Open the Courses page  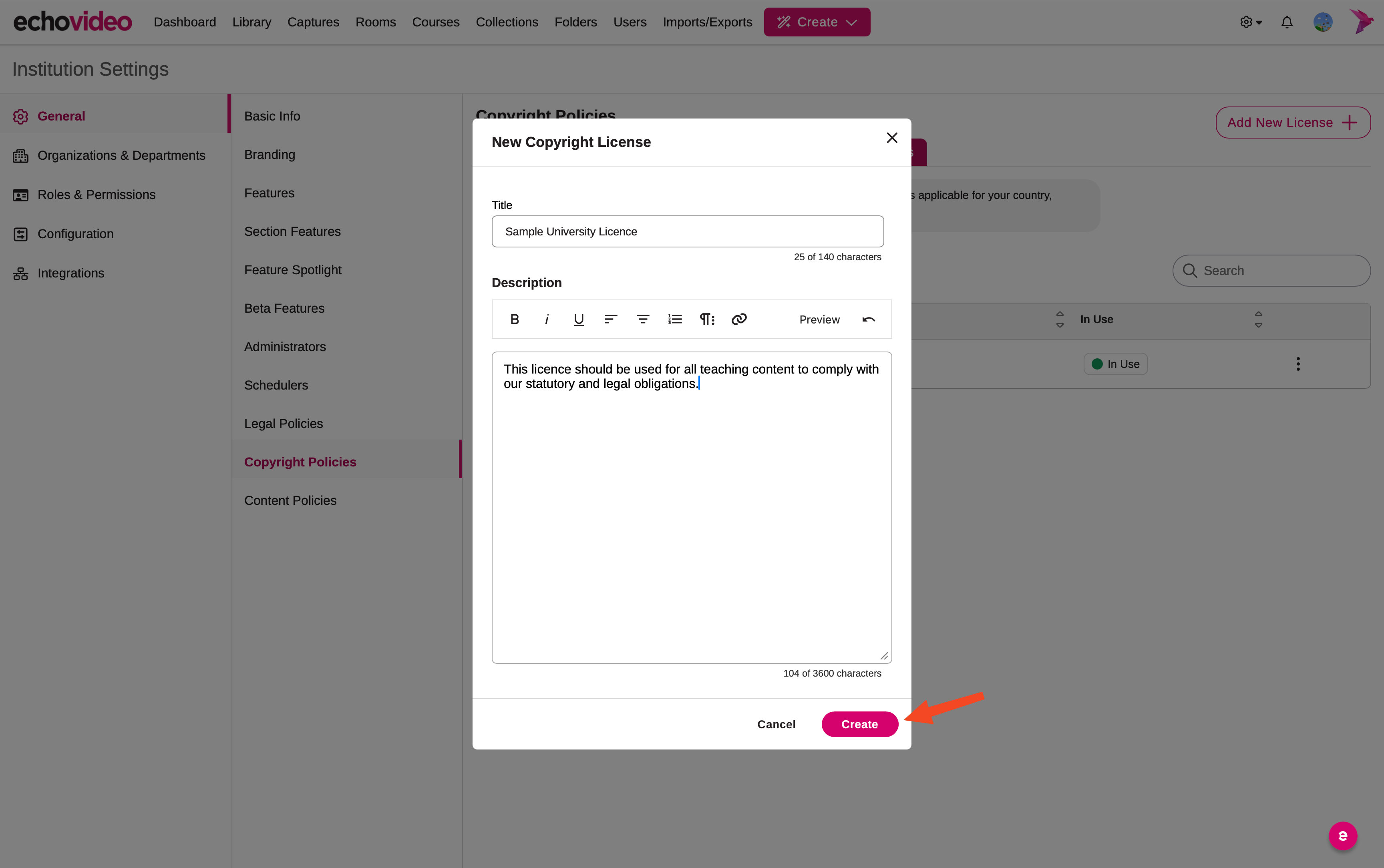coord(436,22)
